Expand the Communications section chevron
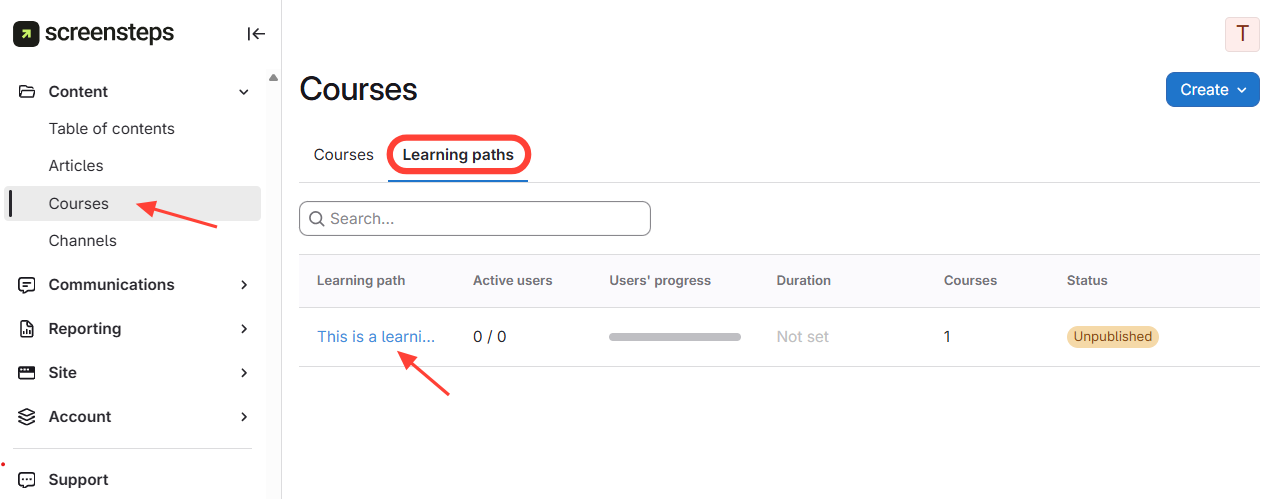Screen dimensions: 1268x499 243,285
